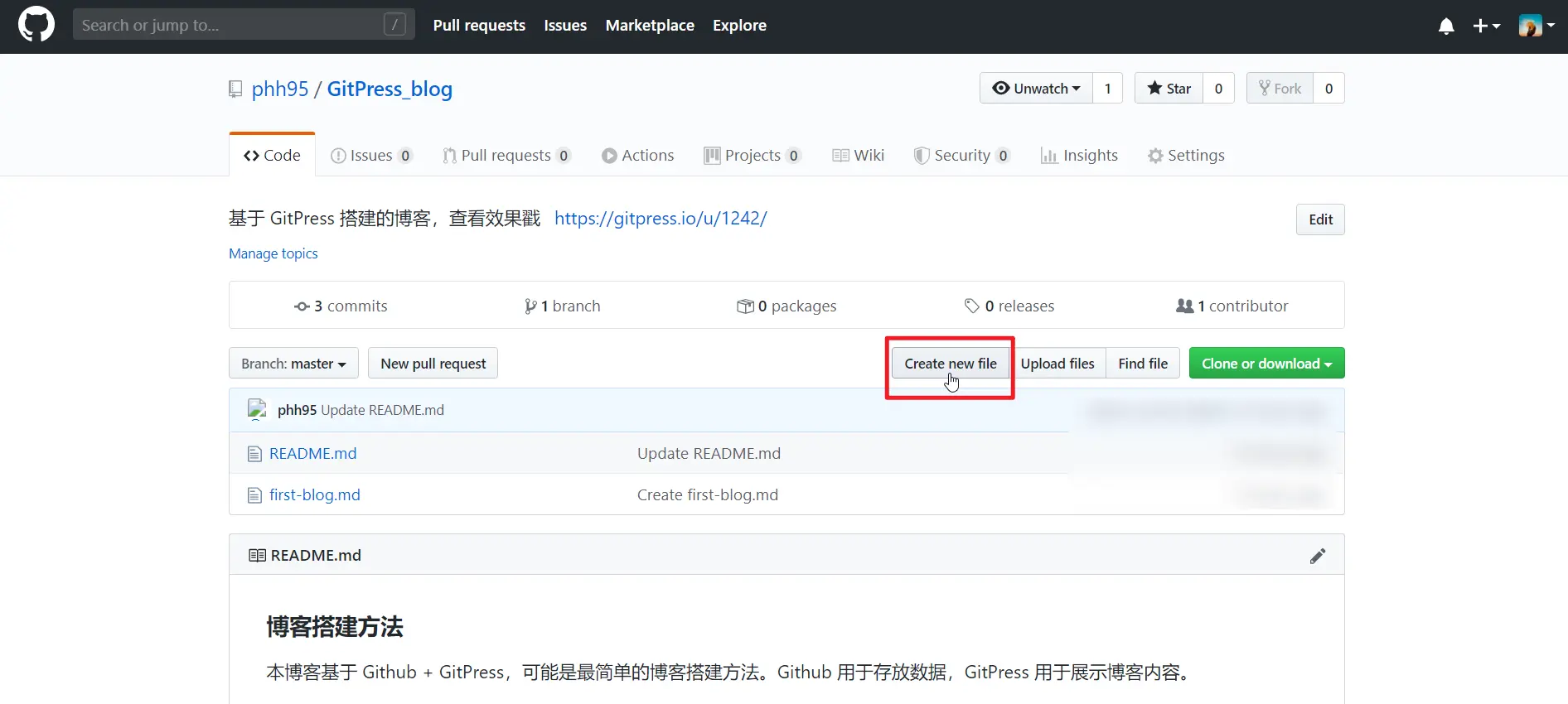Switch to the repository Pull requests tab
The height and width of the screenshot is (704, 1568).
tap(506, 155)
